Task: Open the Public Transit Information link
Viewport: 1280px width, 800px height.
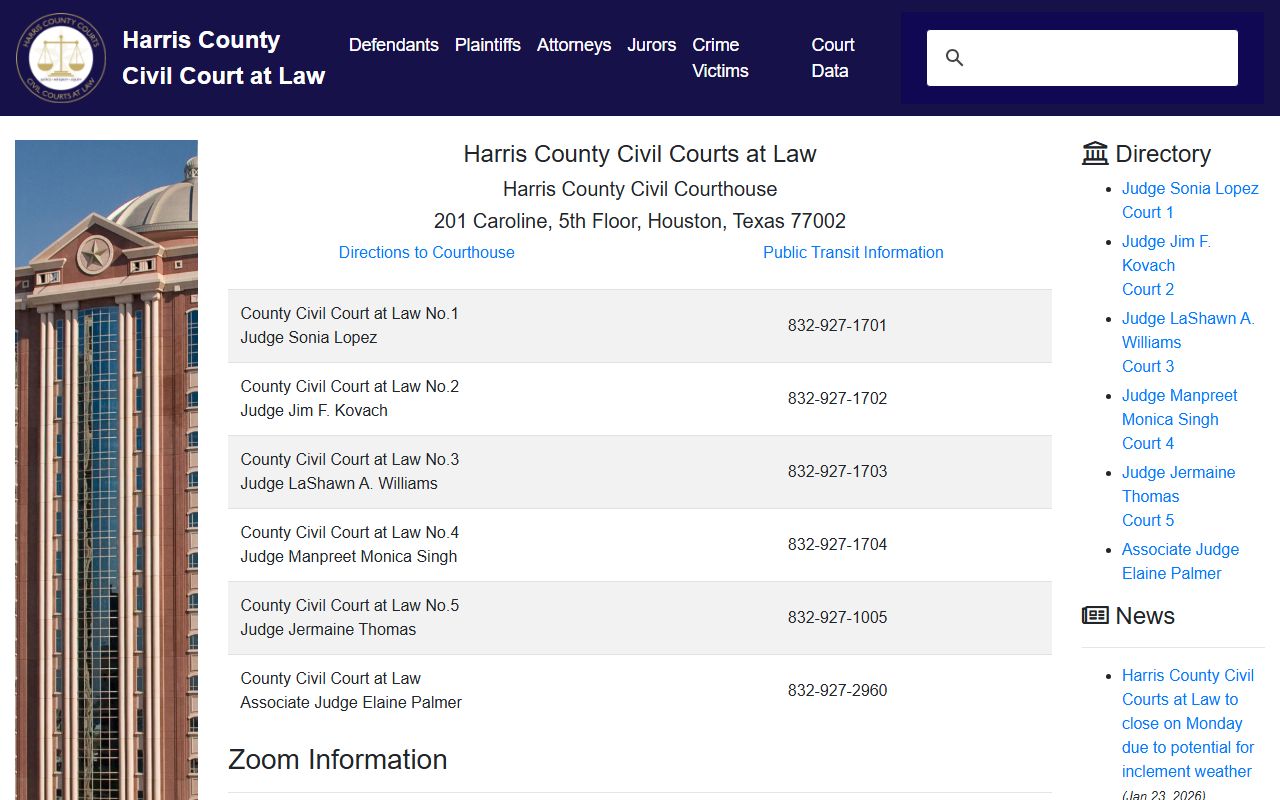Action: pyautogui.click(x=853, y=252)
